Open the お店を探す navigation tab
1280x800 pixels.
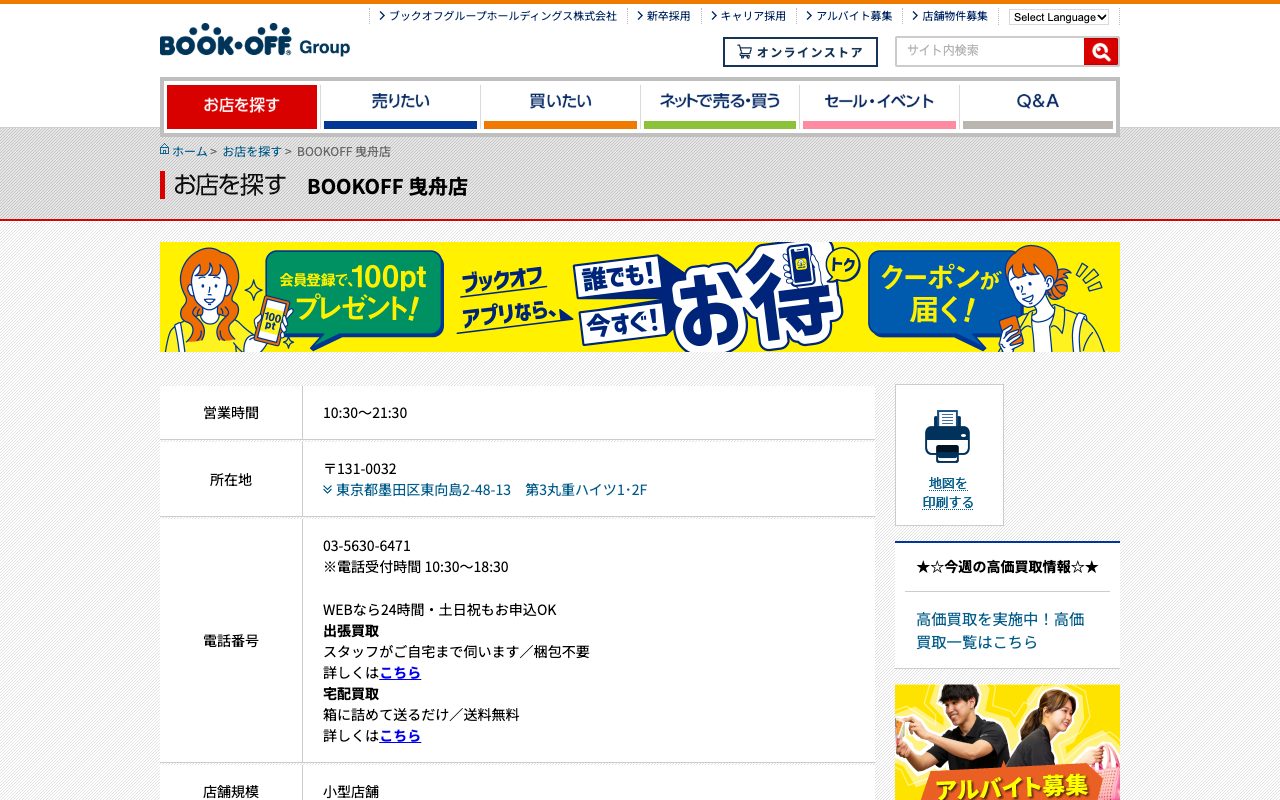[x=242, y=106]
